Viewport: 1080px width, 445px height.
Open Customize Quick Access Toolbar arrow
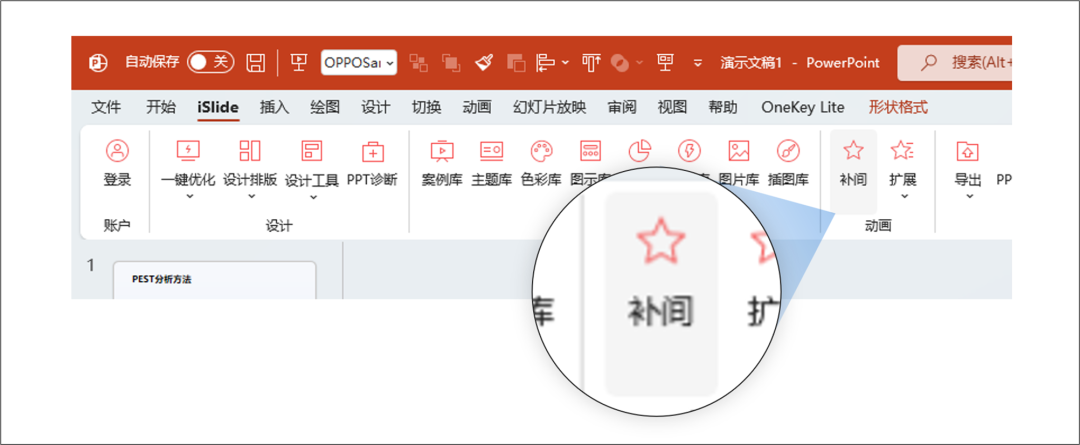(698, 63)
